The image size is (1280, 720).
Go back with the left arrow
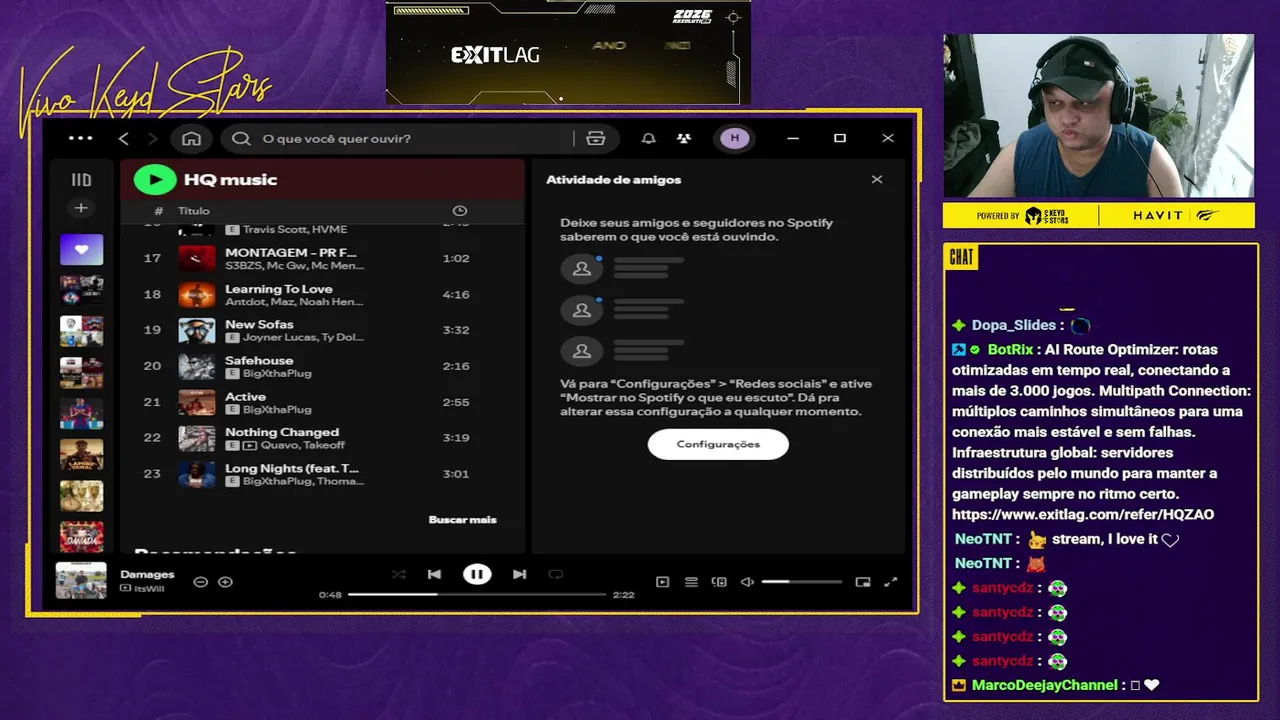click(x=124, y=139)
